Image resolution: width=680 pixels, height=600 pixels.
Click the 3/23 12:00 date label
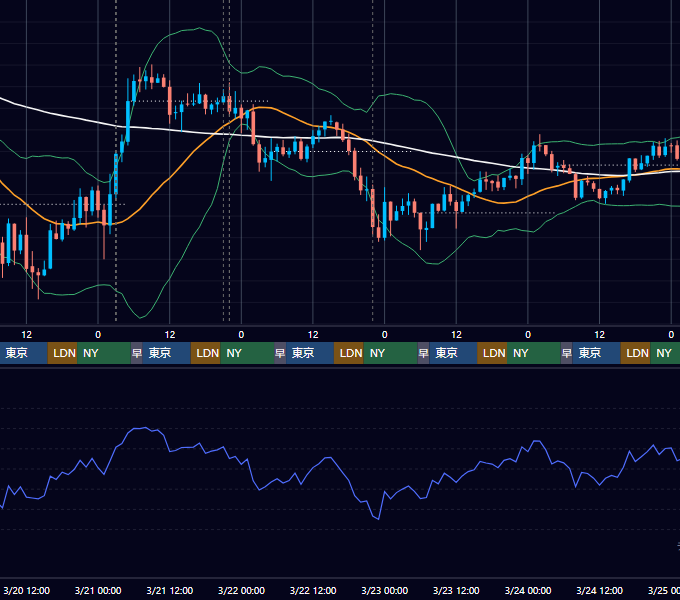tap(456, 590)
